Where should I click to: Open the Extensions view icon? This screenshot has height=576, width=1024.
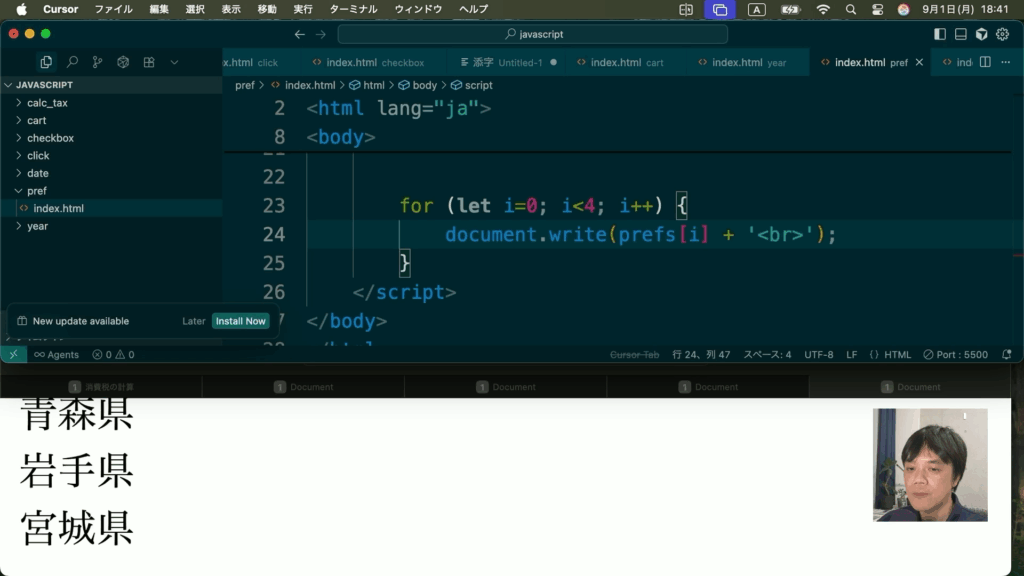coord(149,62)
